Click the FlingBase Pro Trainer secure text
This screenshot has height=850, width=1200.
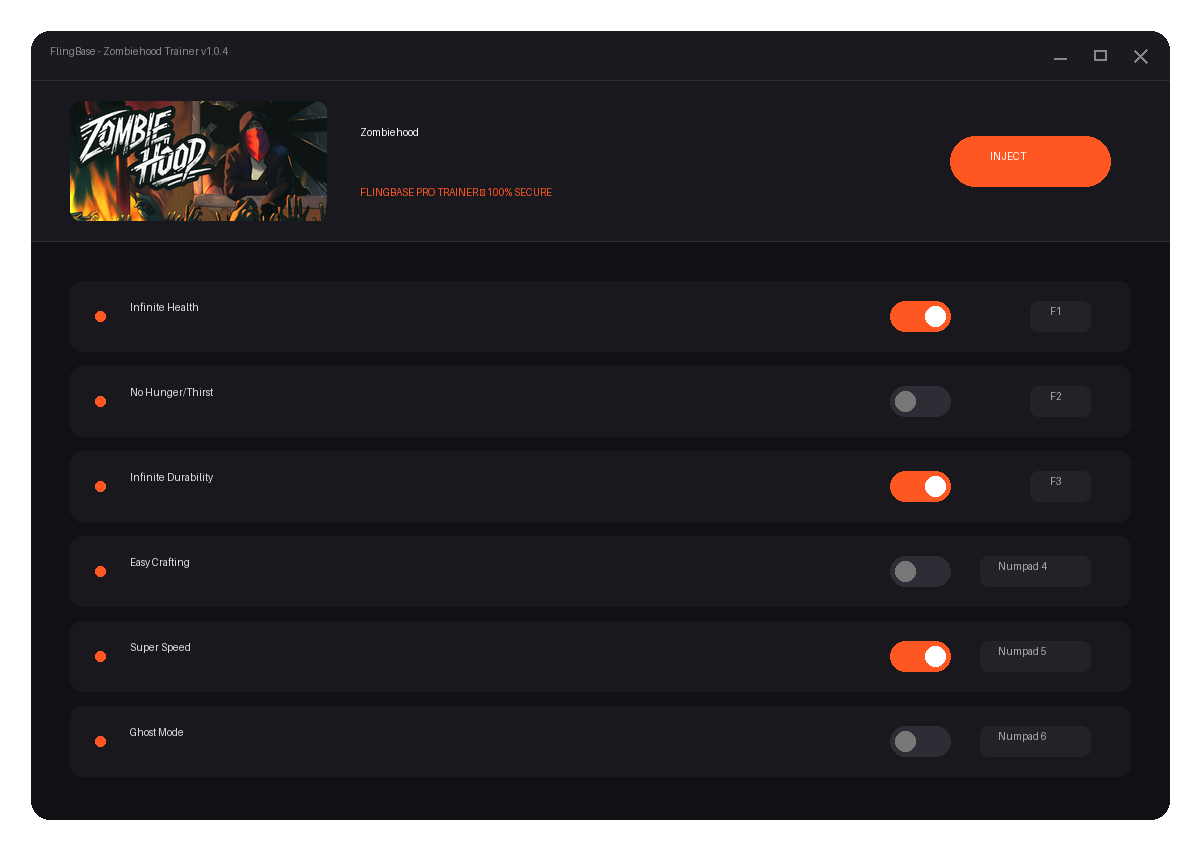pos(456,192)
